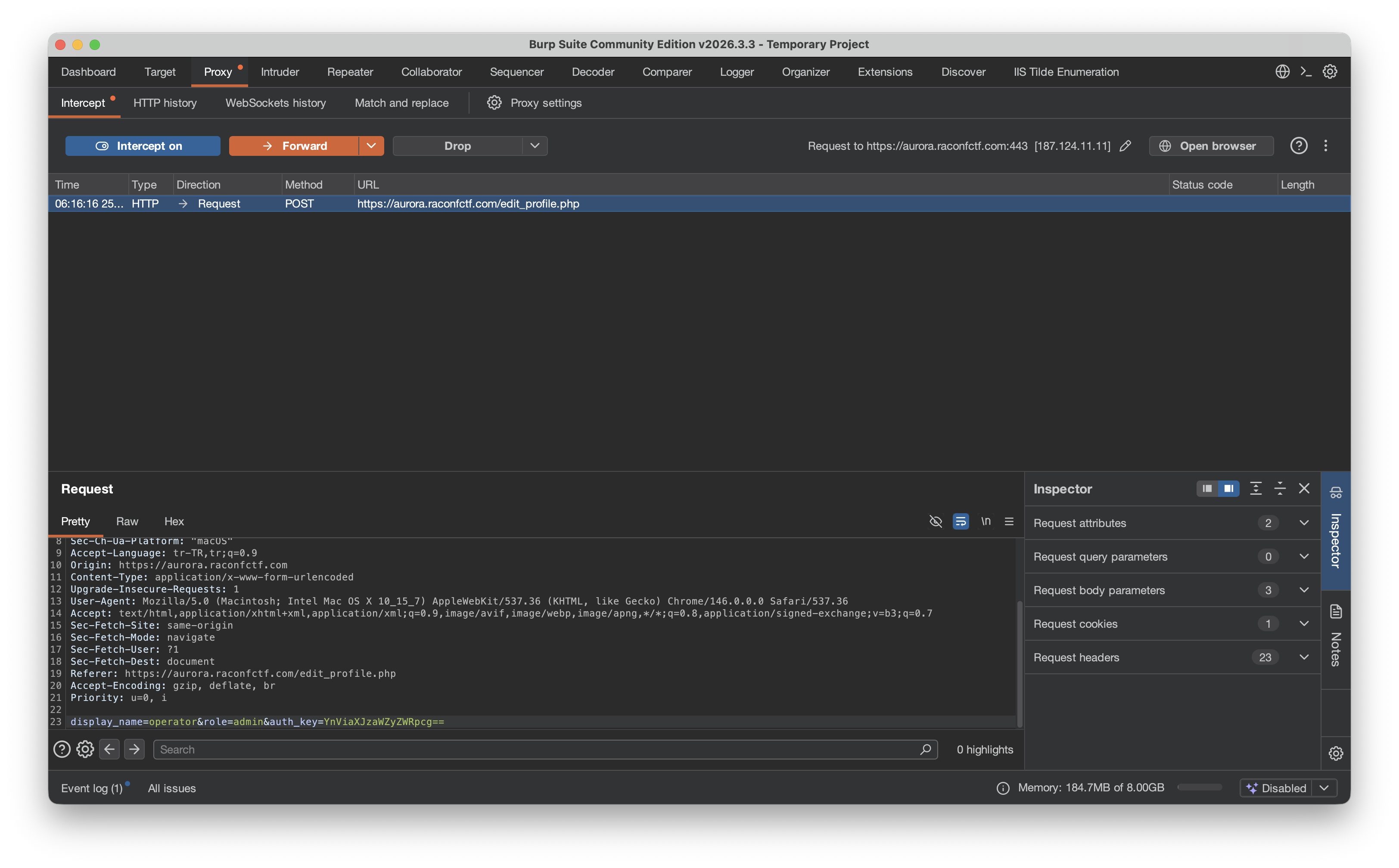Open the Dashboard tab

88,72
